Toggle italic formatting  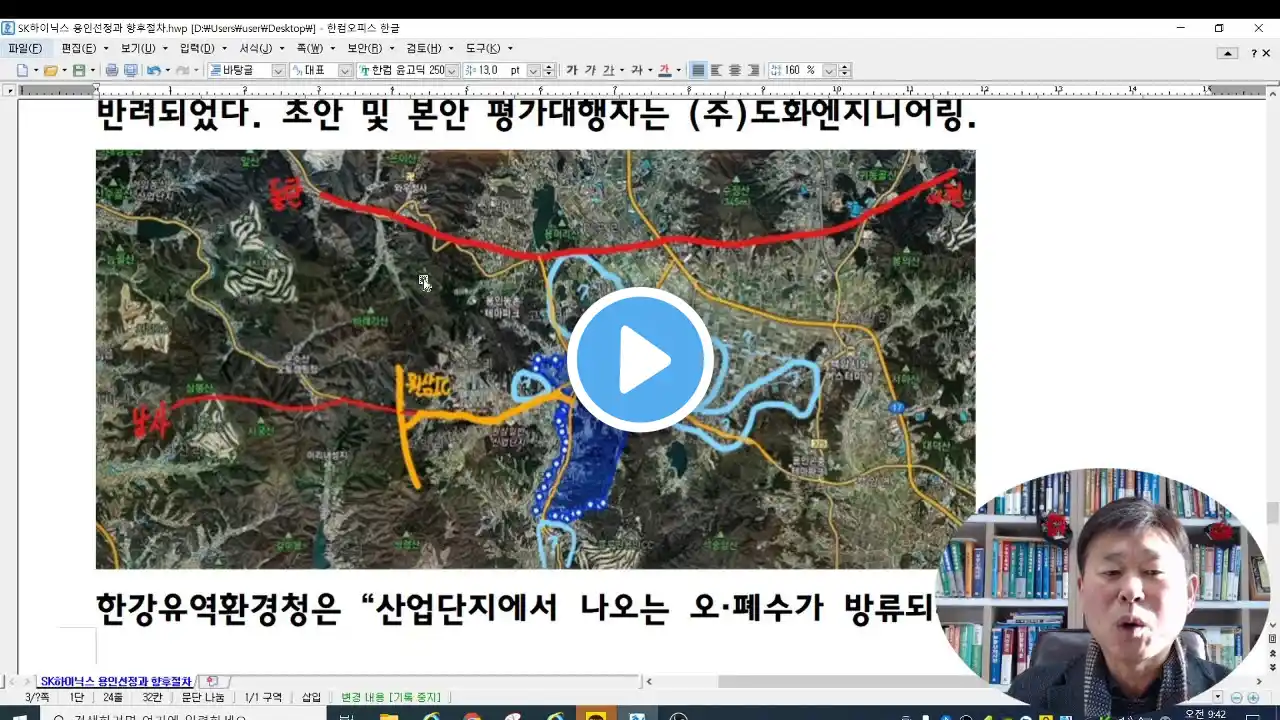tap(590, 70)
